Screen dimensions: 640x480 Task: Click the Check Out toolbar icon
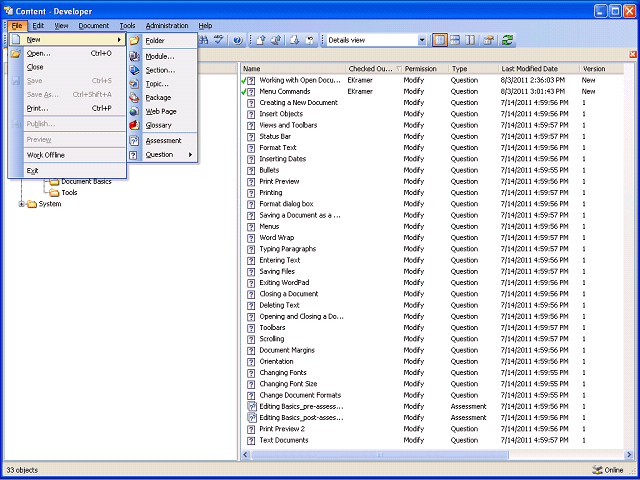pos(295,40)
